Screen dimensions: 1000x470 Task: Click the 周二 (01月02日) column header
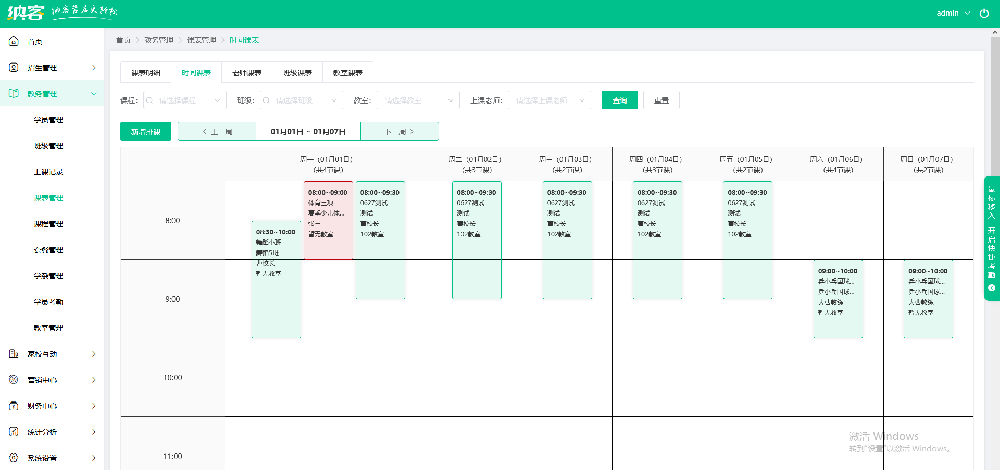click(476, 164)
